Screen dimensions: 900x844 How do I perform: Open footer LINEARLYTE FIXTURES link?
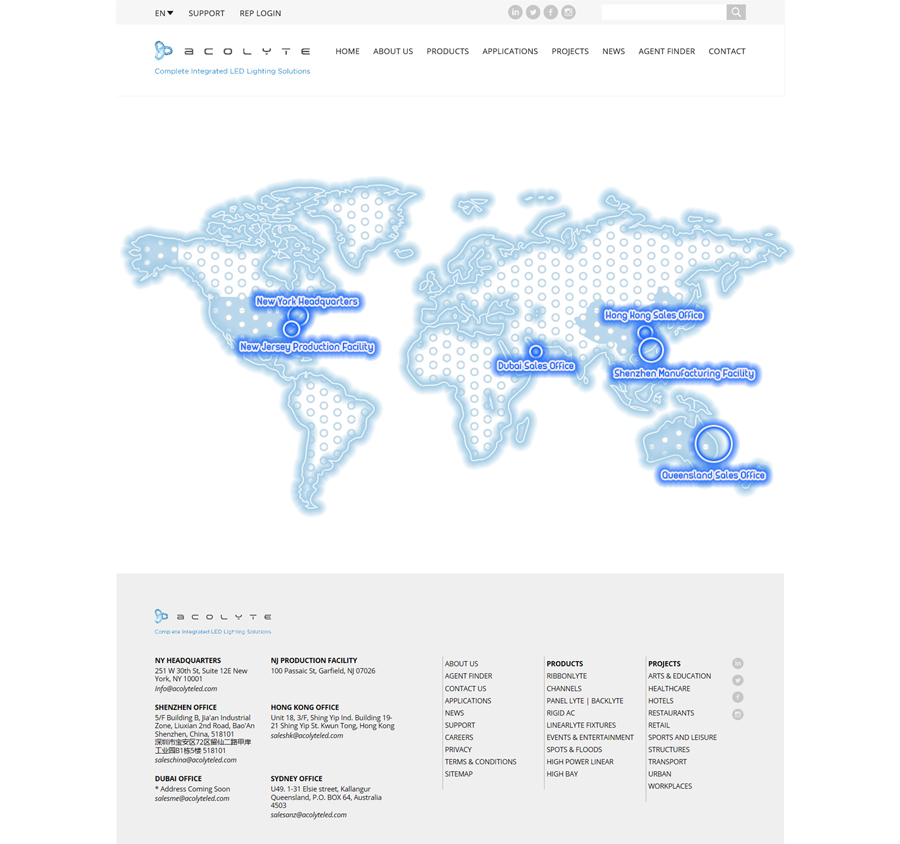pyautogui.click(x=581, y=725)
